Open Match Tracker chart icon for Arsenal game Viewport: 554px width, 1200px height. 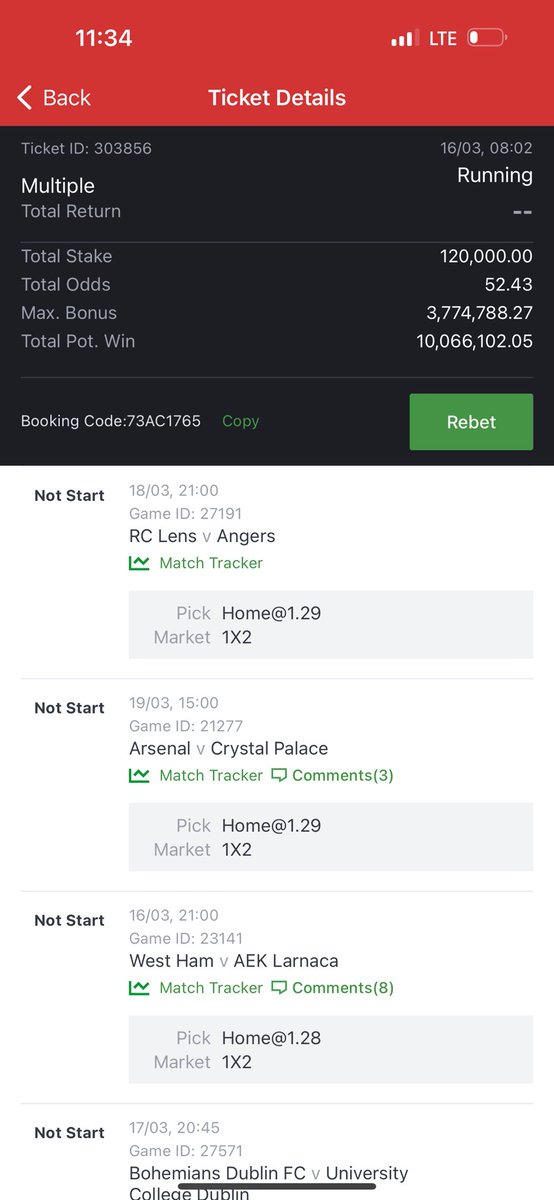(139, 775)
